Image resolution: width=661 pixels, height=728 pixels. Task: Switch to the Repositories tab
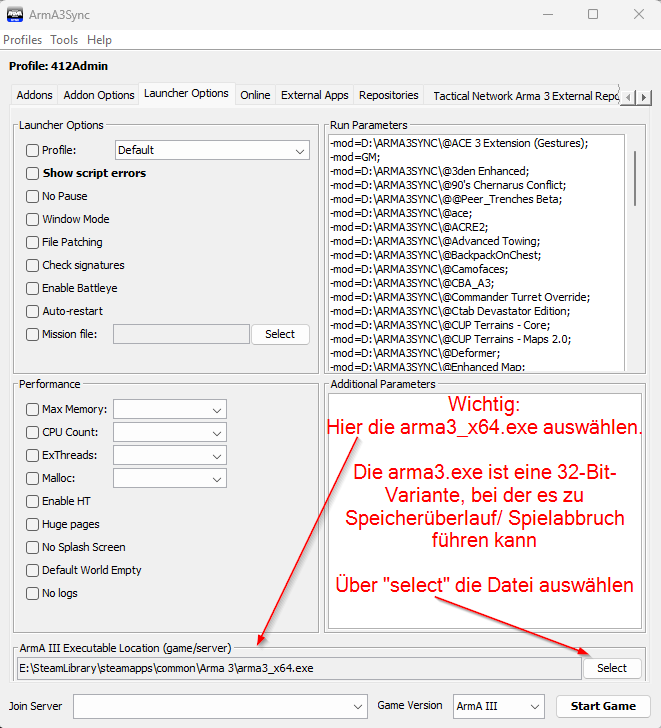point(389,96)
